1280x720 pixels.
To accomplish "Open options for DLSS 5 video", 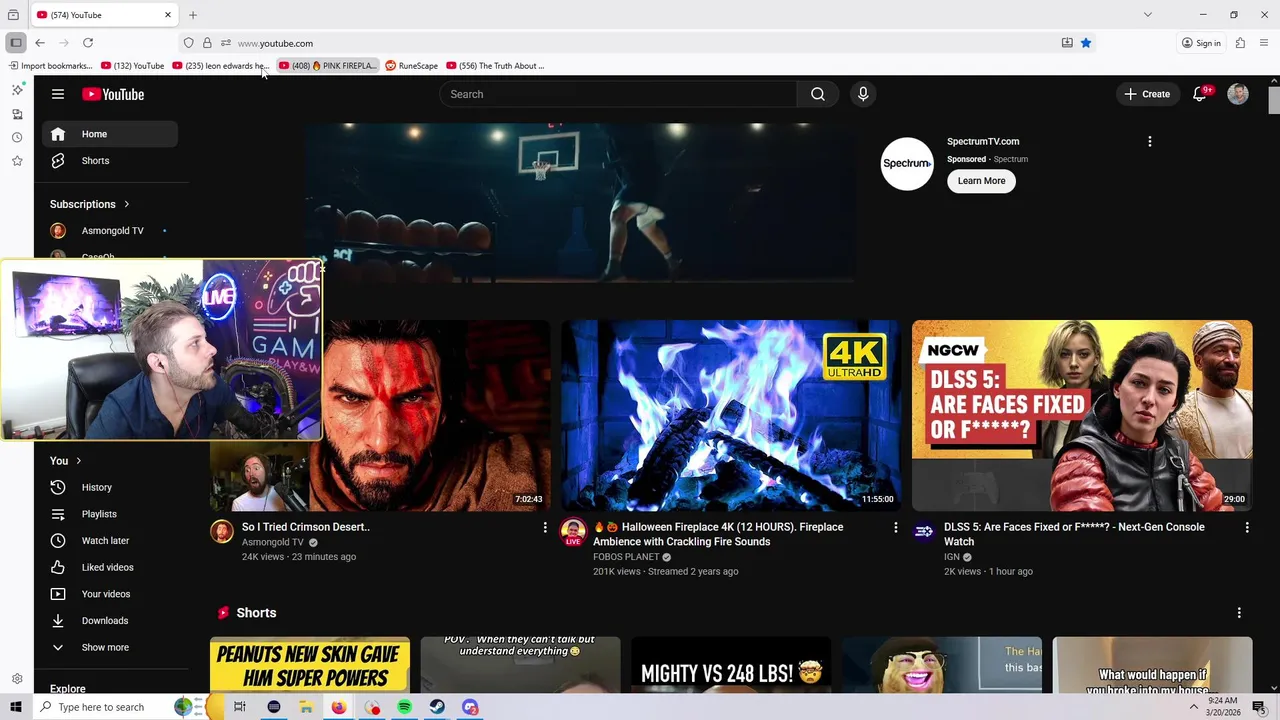I will tap(1246, 527).
